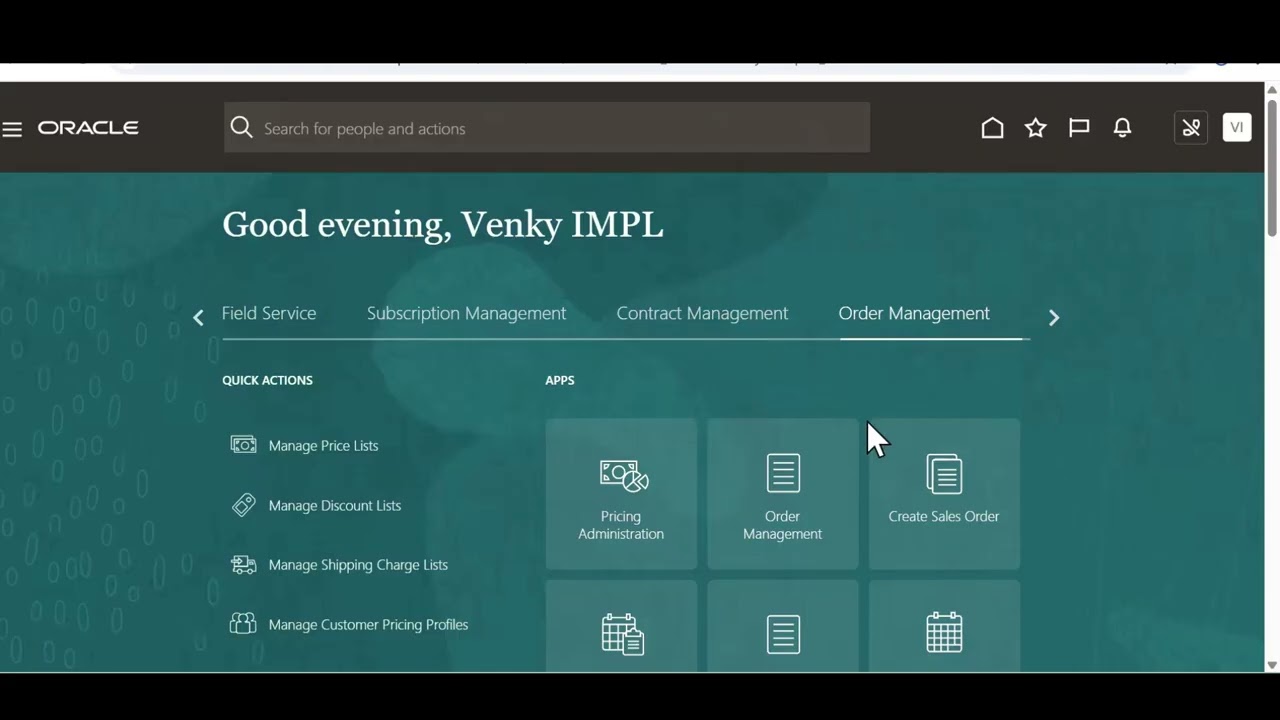Viewport: 1280px width, 720px height.
Task: Open Order Management app tile
Action: [x=782, y=494]
